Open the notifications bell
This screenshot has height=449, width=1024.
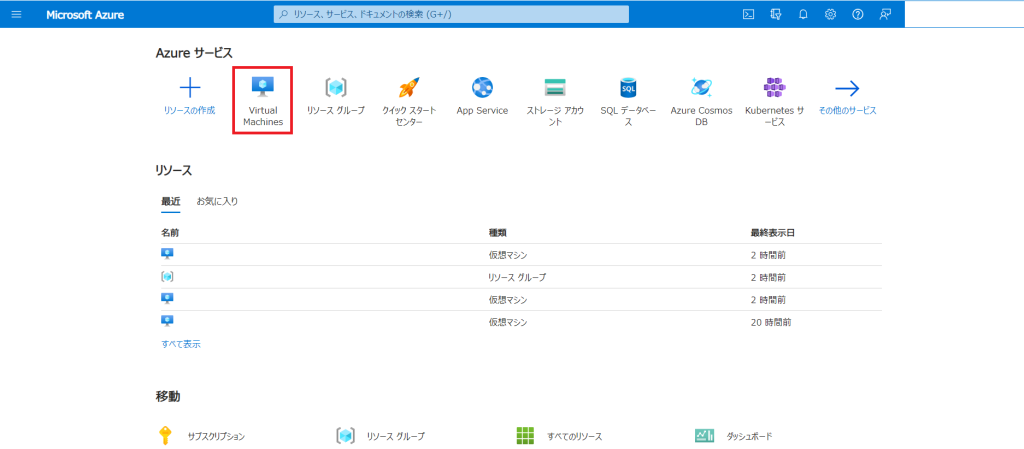pyautogui.click(x=803, y=14)
